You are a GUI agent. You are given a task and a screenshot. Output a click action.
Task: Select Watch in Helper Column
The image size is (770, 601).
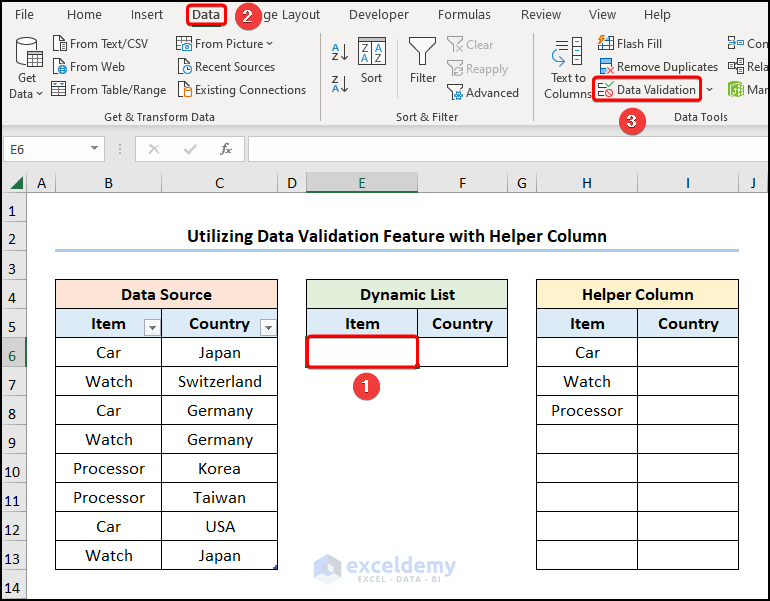coord(587,382)
